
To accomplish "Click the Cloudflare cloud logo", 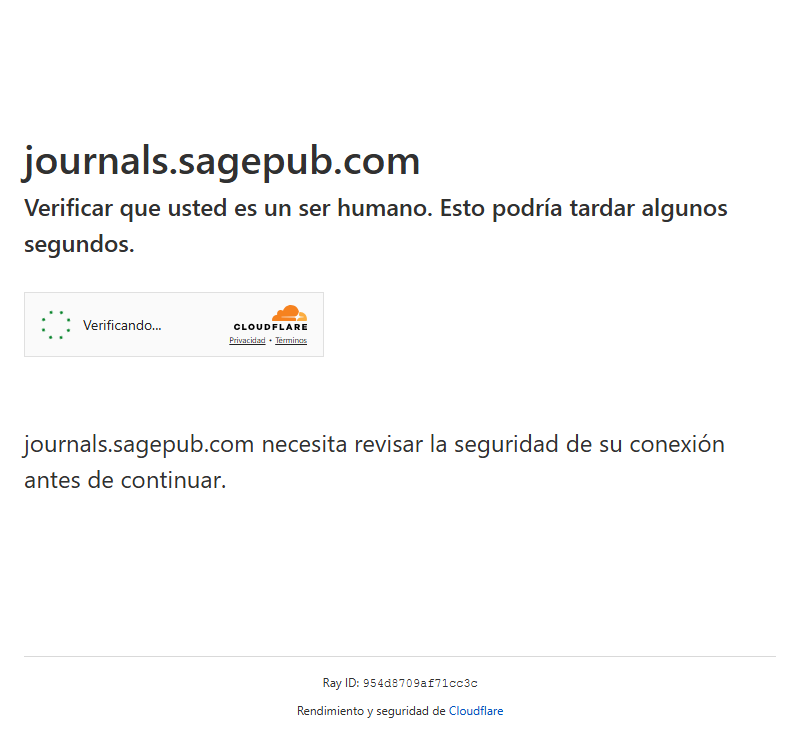I will tap(289, 313).
